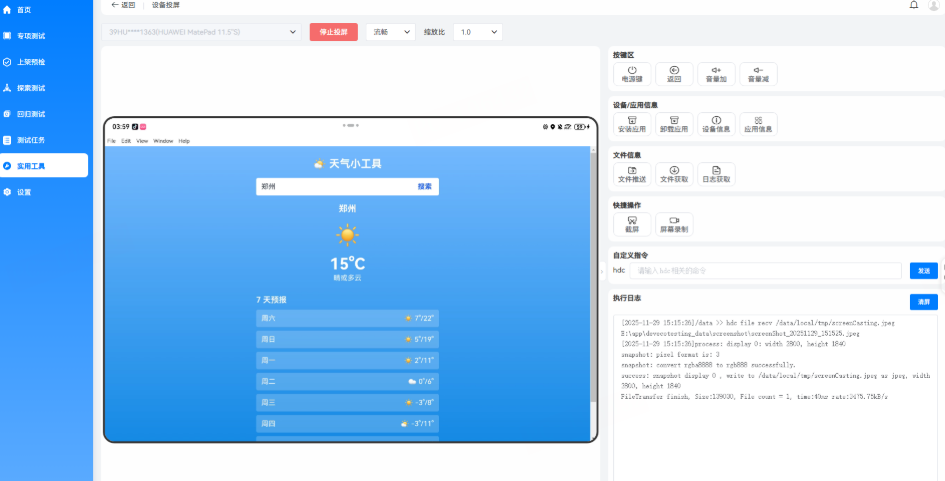Click 卸载应用 button
Screen dimensions: 945x481
click(x=674, y=124)
